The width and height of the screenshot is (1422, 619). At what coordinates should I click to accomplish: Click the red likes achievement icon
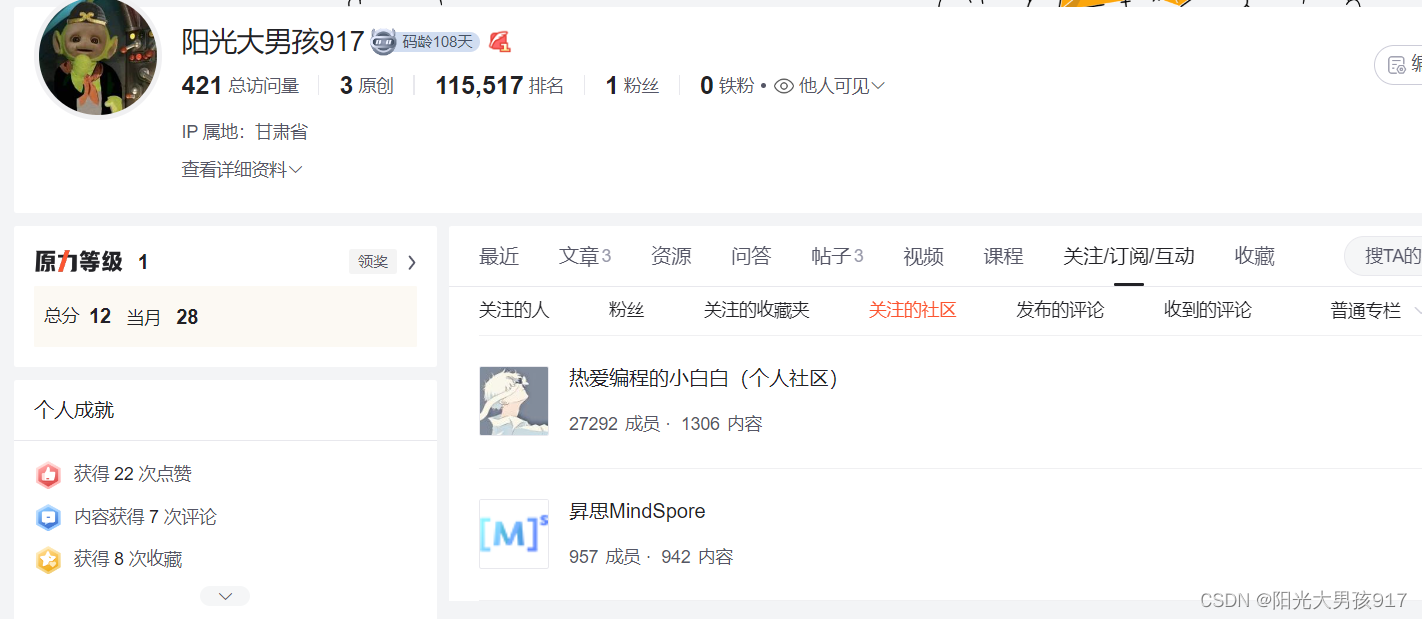tap(48, 474)
